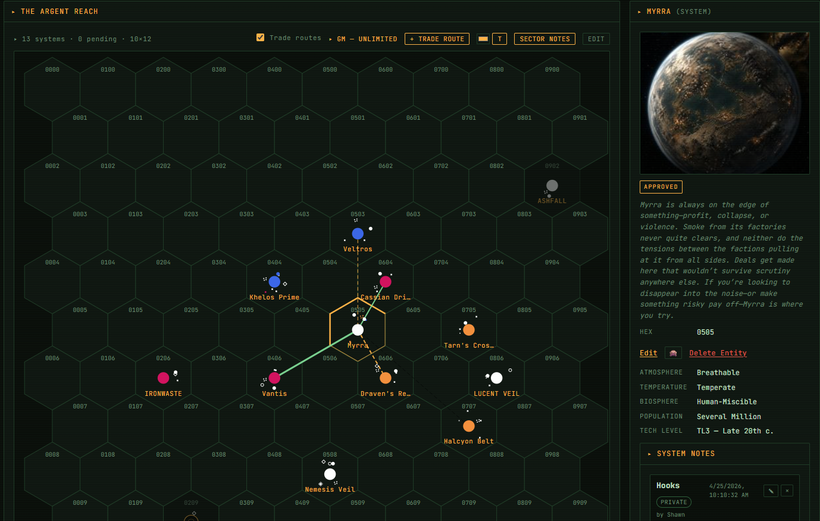Click the Halcyon Belt label
This screenshot has height=521, width=820.
(x=468, y=441)
